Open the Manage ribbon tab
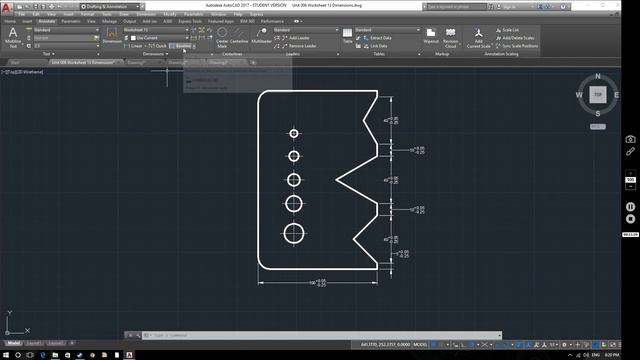The width and height of the screenshot is (640, 360). tap(109, 21)
